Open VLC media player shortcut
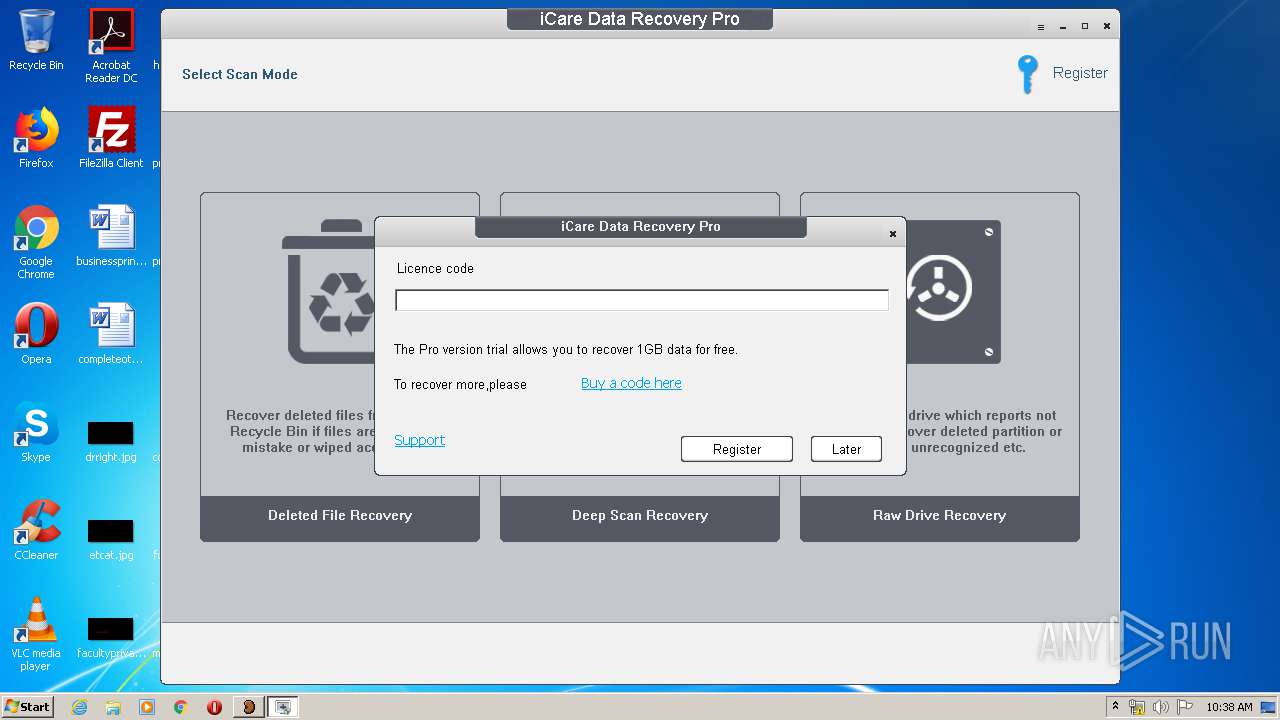Viewport: 1280px width, 720px height. [36, 634]
